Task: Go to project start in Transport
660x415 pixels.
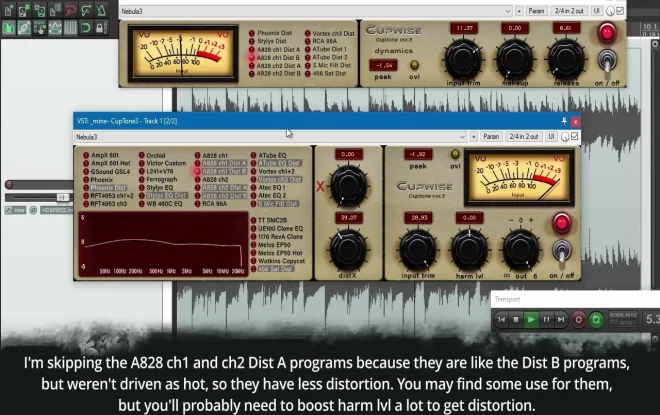Action: (x=501, y=320)
